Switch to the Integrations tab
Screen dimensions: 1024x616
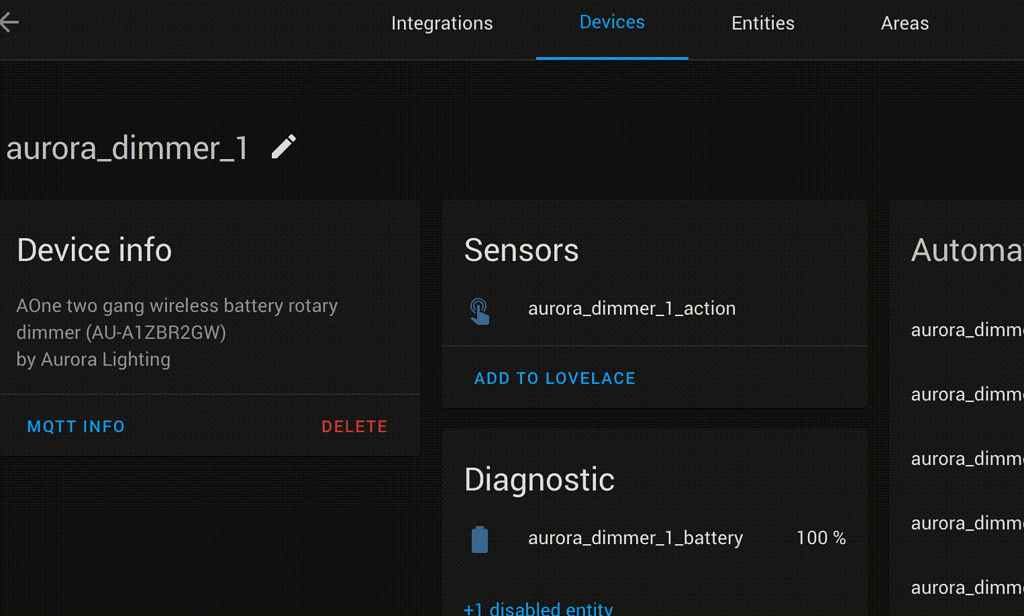coord(442,23)
